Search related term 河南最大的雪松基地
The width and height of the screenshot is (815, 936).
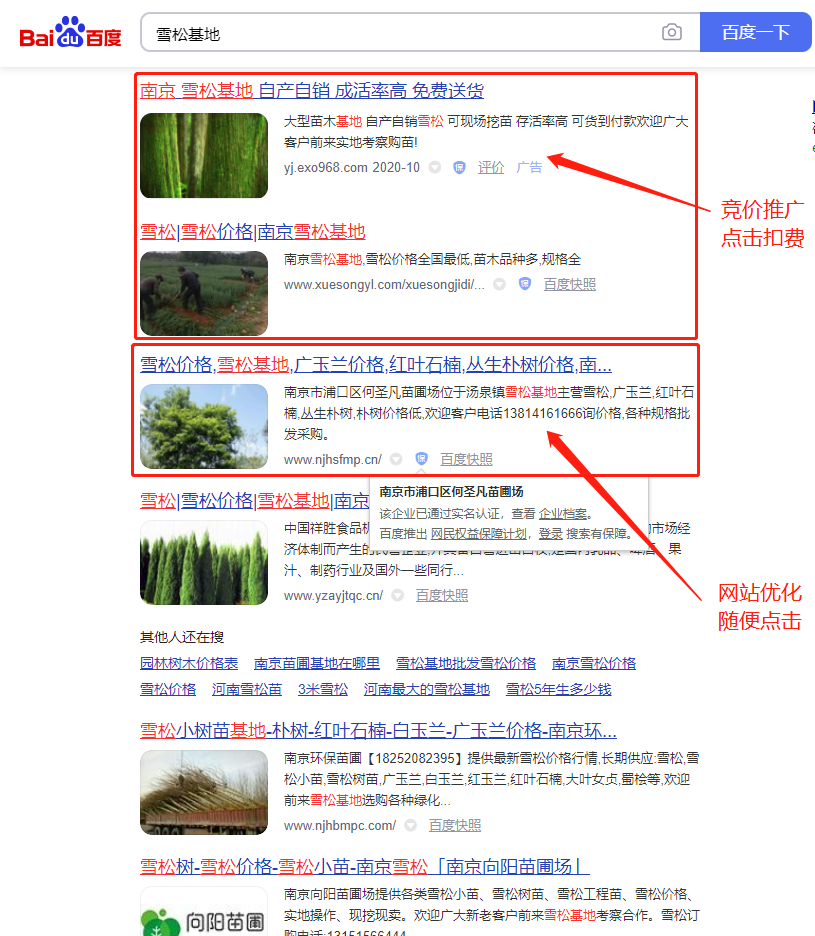(427, 689)
